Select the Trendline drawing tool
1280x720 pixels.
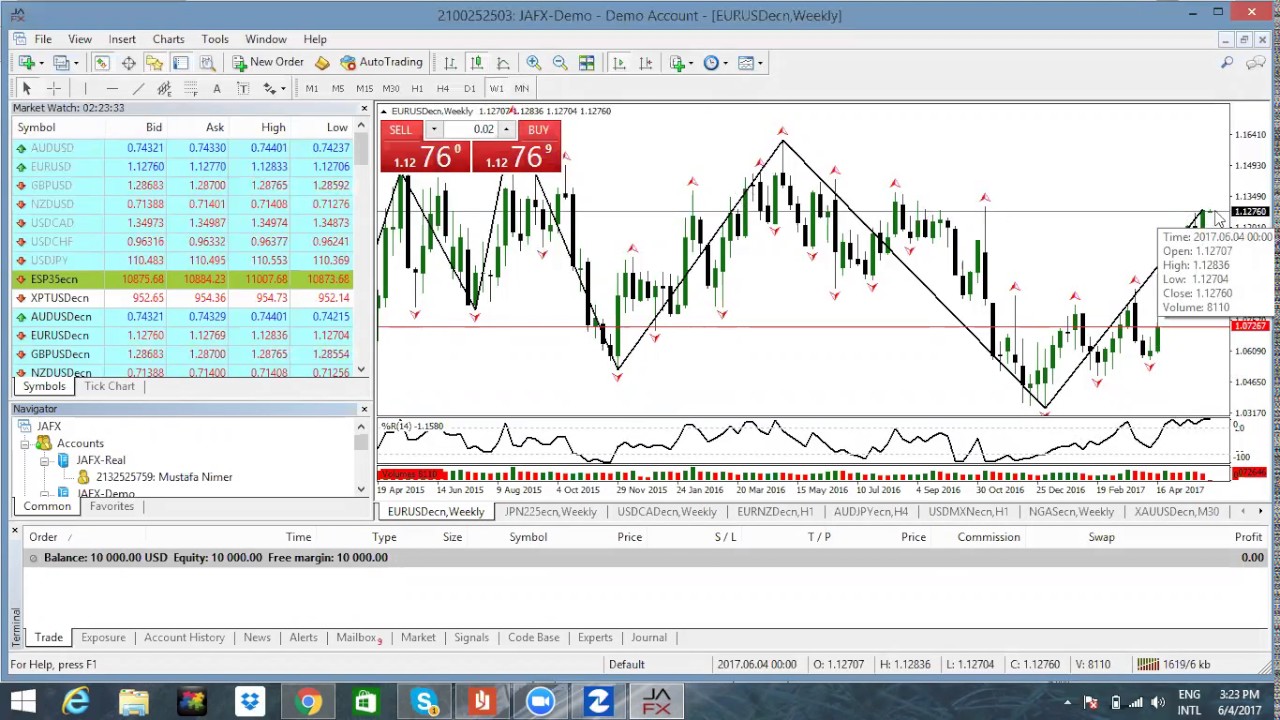(x=138, y=89)
